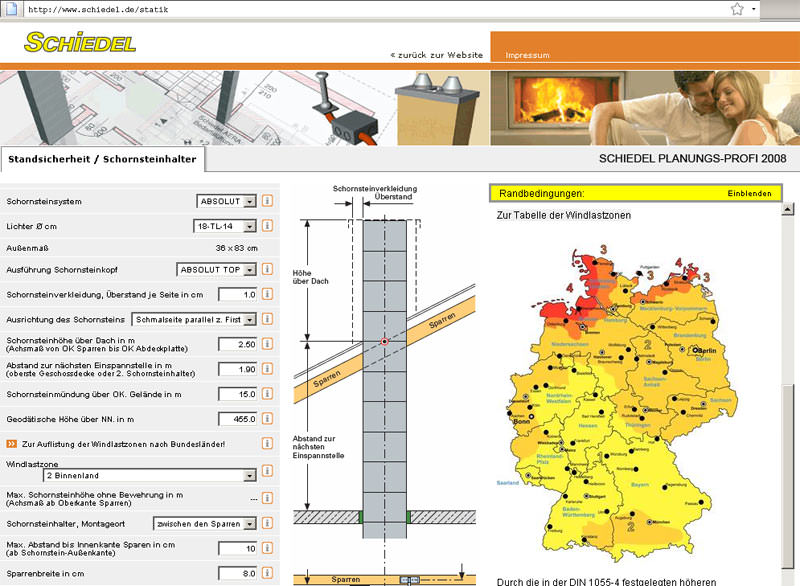Open info for Geodätische Höhe über NN
This screenshot has width=800, height=586.
pyautogui.click(x=267, y=419)
